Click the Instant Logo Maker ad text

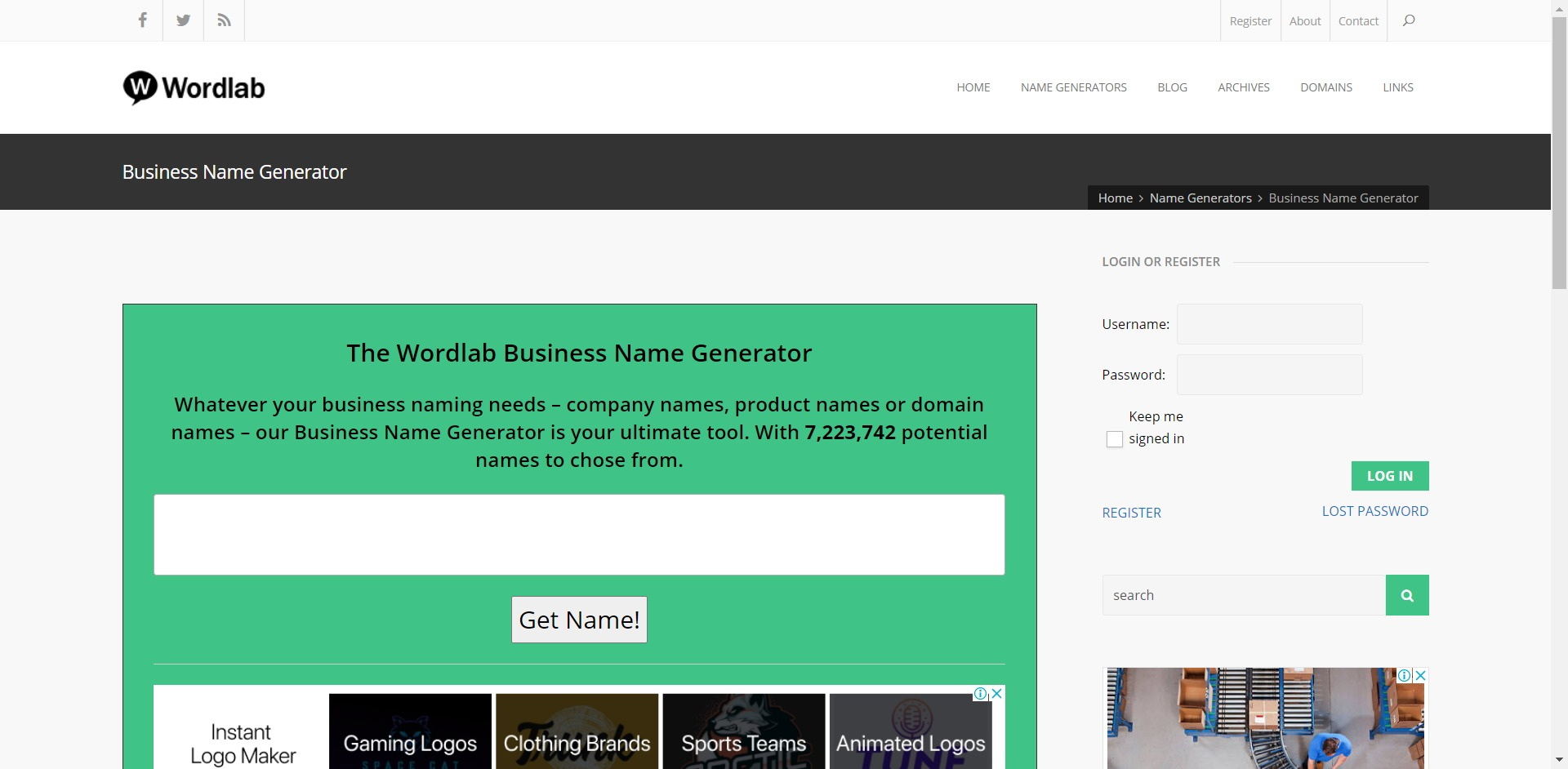click(243, 744)
